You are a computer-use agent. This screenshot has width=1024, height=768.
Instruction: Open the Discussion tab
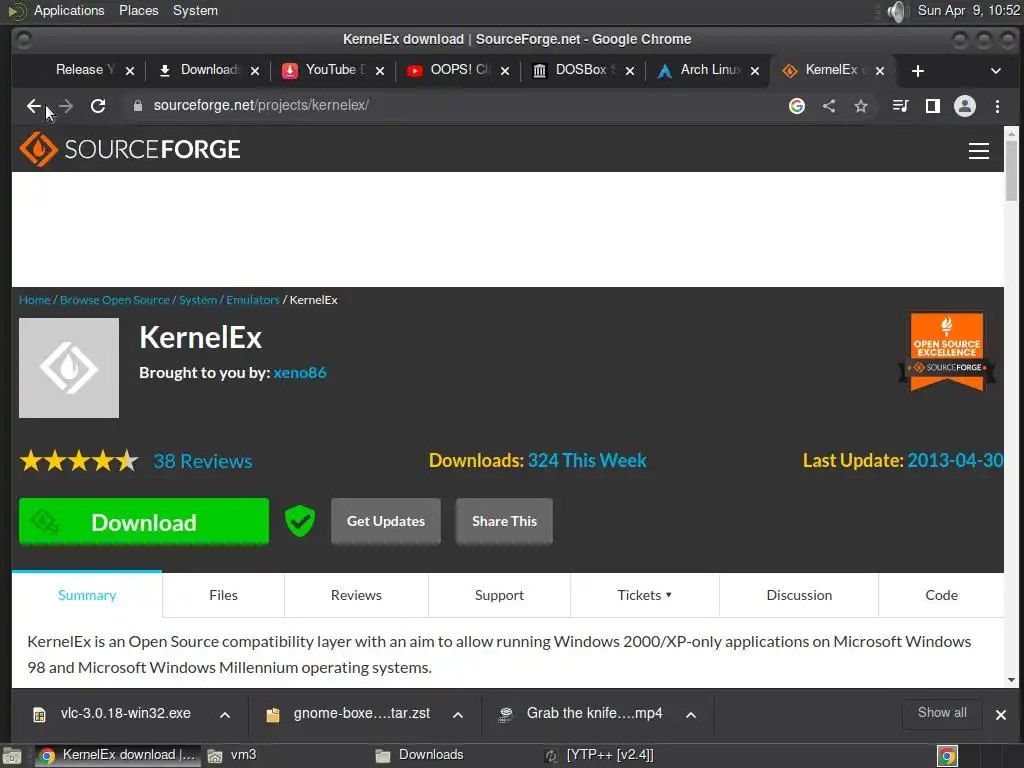tap(799, 595)
